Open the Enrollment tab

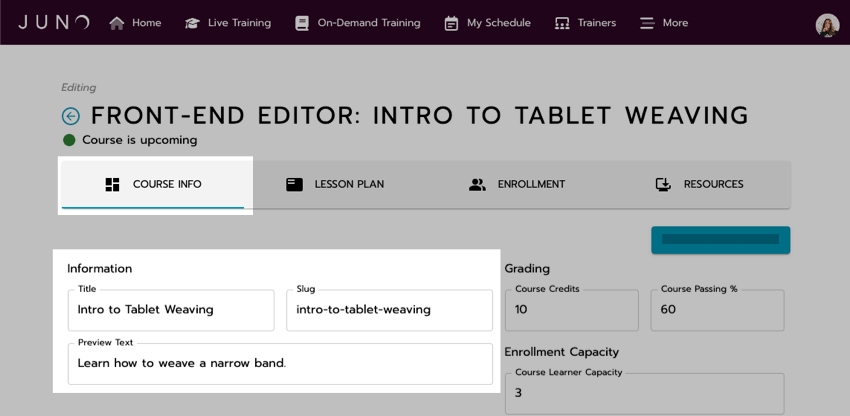(517, 184)
